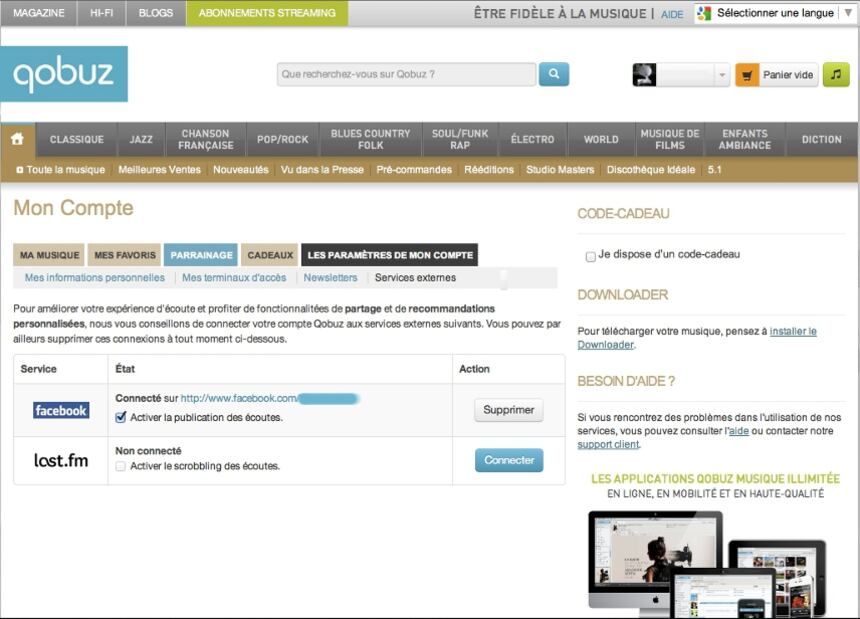Open JAZZ genre menu

click(141, 139)
